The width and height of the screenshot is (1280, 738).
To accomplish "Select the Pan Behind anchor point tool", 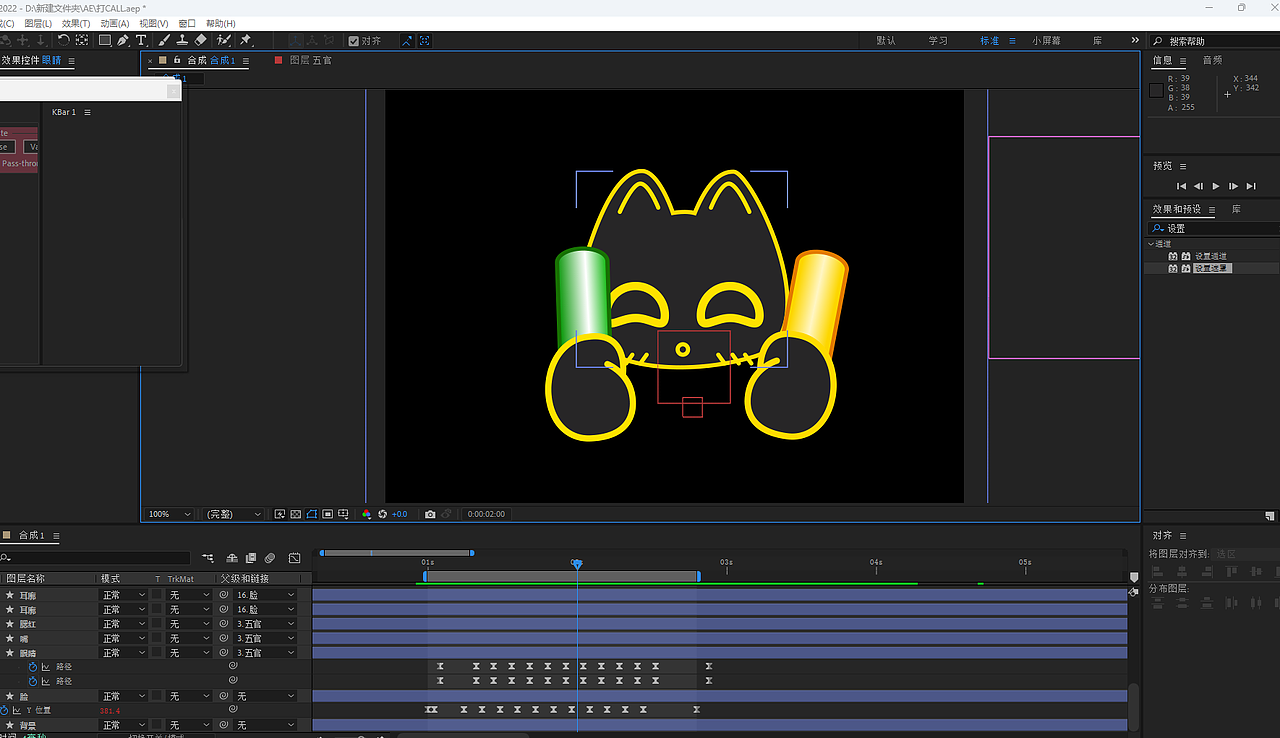I will pos(82,41).
